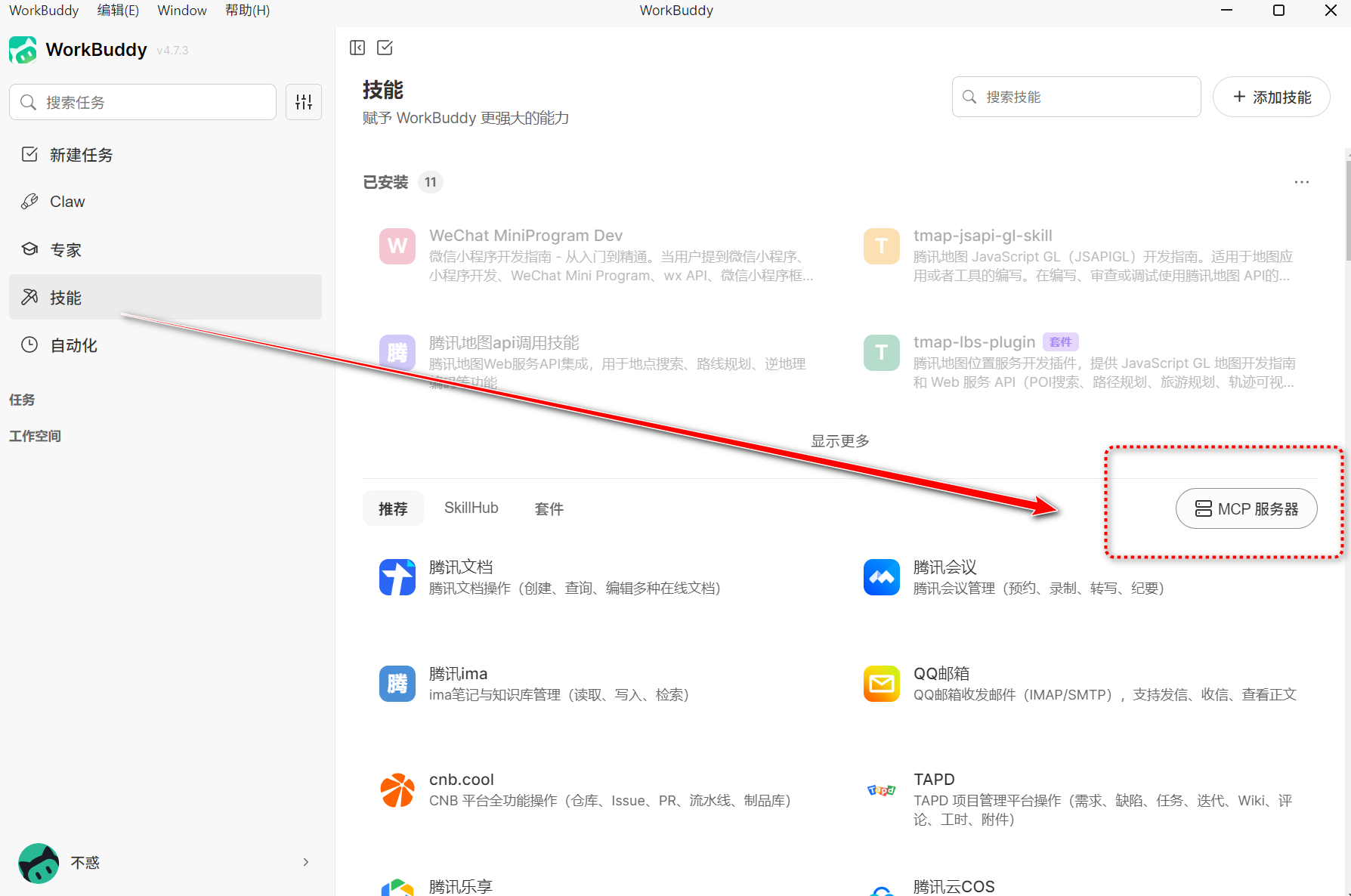Open the 腾讯地图api调用技能 title
Image resolution: width=1351 pixels, height=896 pixels.
tap(504, 343)
